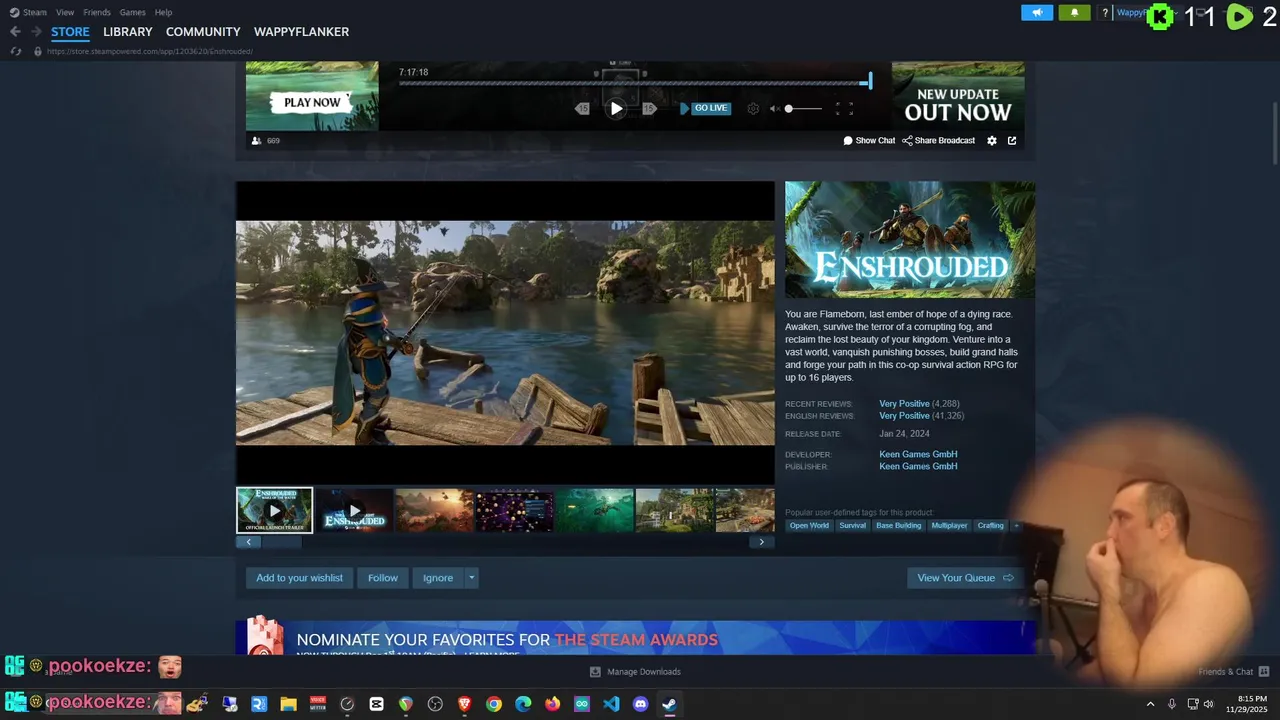Follow the Enshrouded game
The width and height of the screenshot is (1280, 720).
click(x=383, y=578)
